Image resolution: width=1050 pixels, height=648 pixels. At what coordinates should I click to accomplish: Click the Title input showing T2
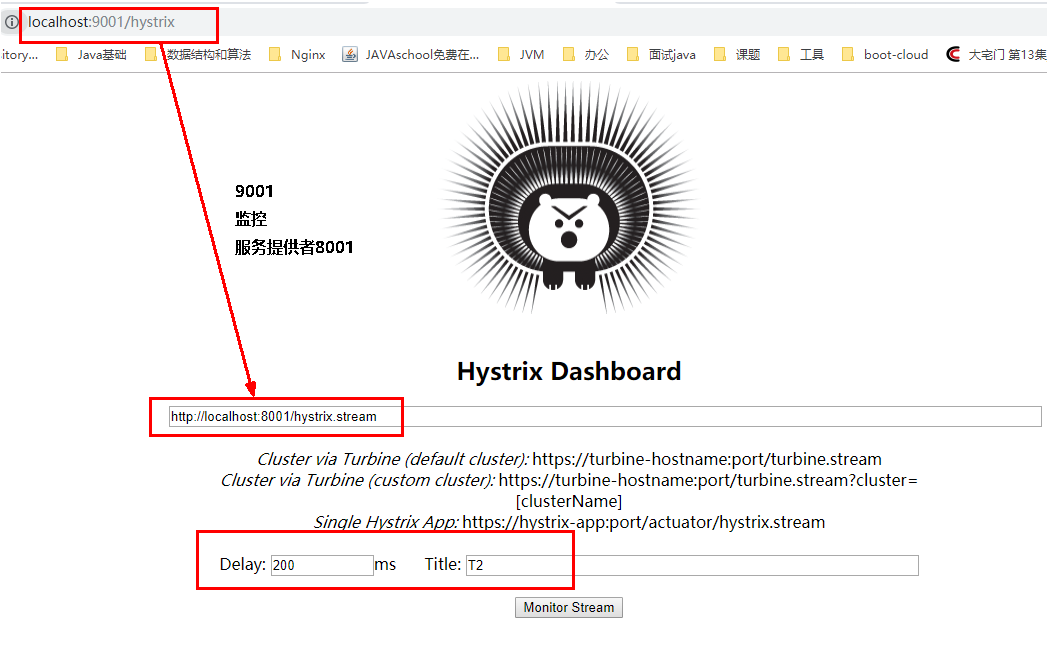click(692, 565)
